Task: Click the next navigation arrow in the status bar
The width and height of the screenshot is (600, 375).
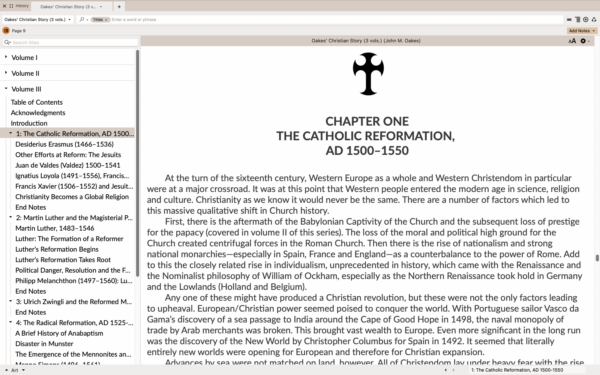Action: pyautogui.click(x=454, y=370)
